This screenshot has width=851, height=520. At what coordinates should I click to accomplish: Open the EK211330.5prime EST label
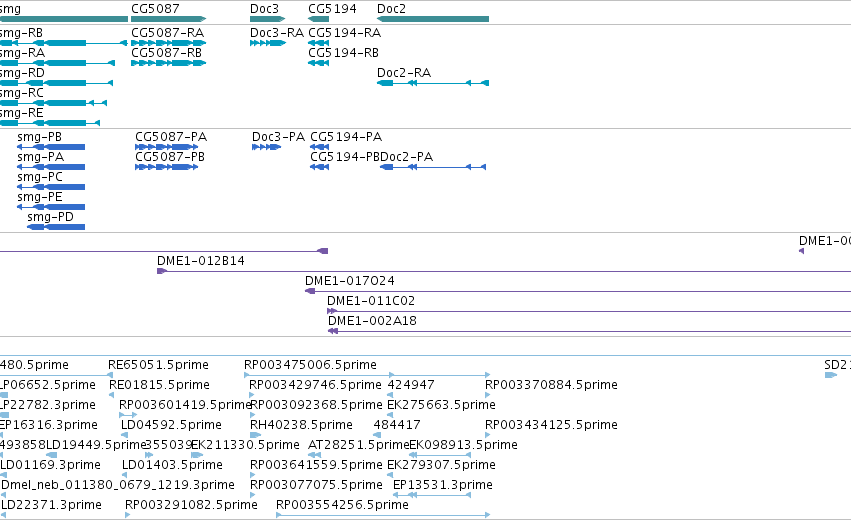click(245, 445)
